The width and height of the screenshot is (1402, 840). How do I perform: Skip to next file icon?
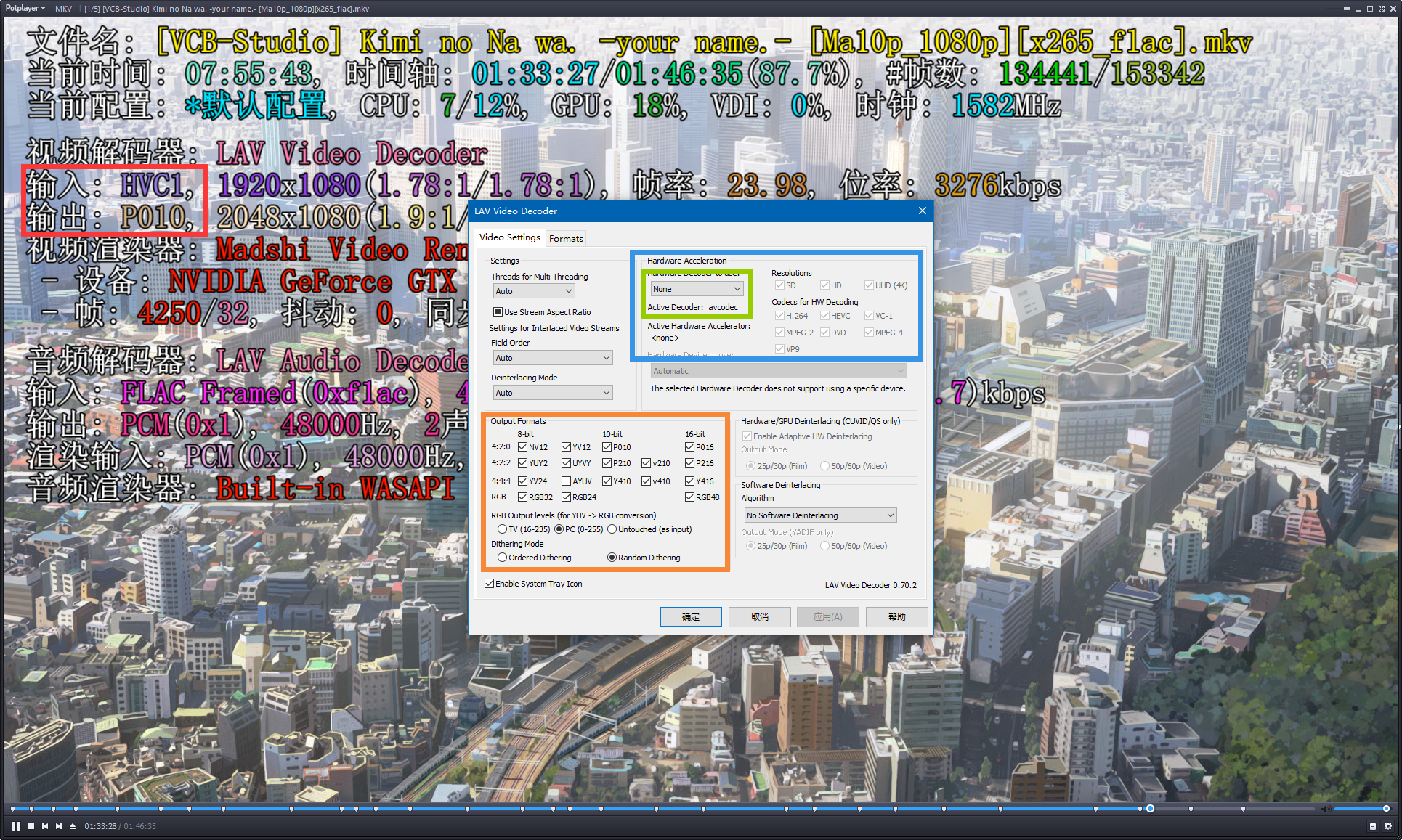pos(59,826)
